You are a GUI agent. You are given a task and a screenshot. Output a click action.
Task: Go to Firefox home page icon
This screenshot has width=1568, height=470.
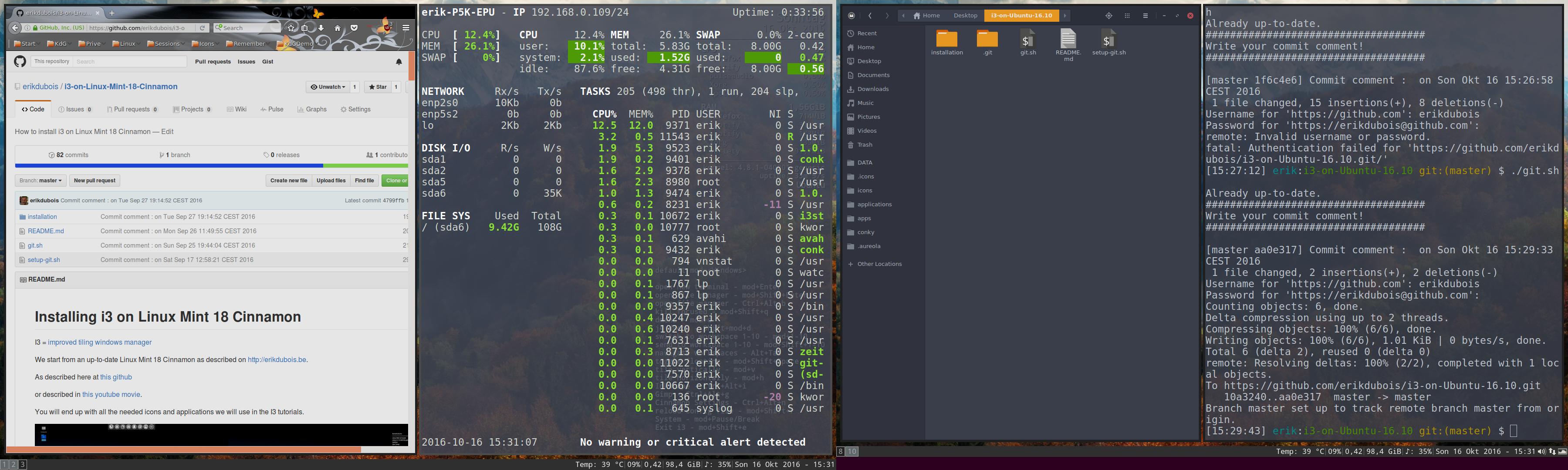pyautogui.click(x=337, y=27)
